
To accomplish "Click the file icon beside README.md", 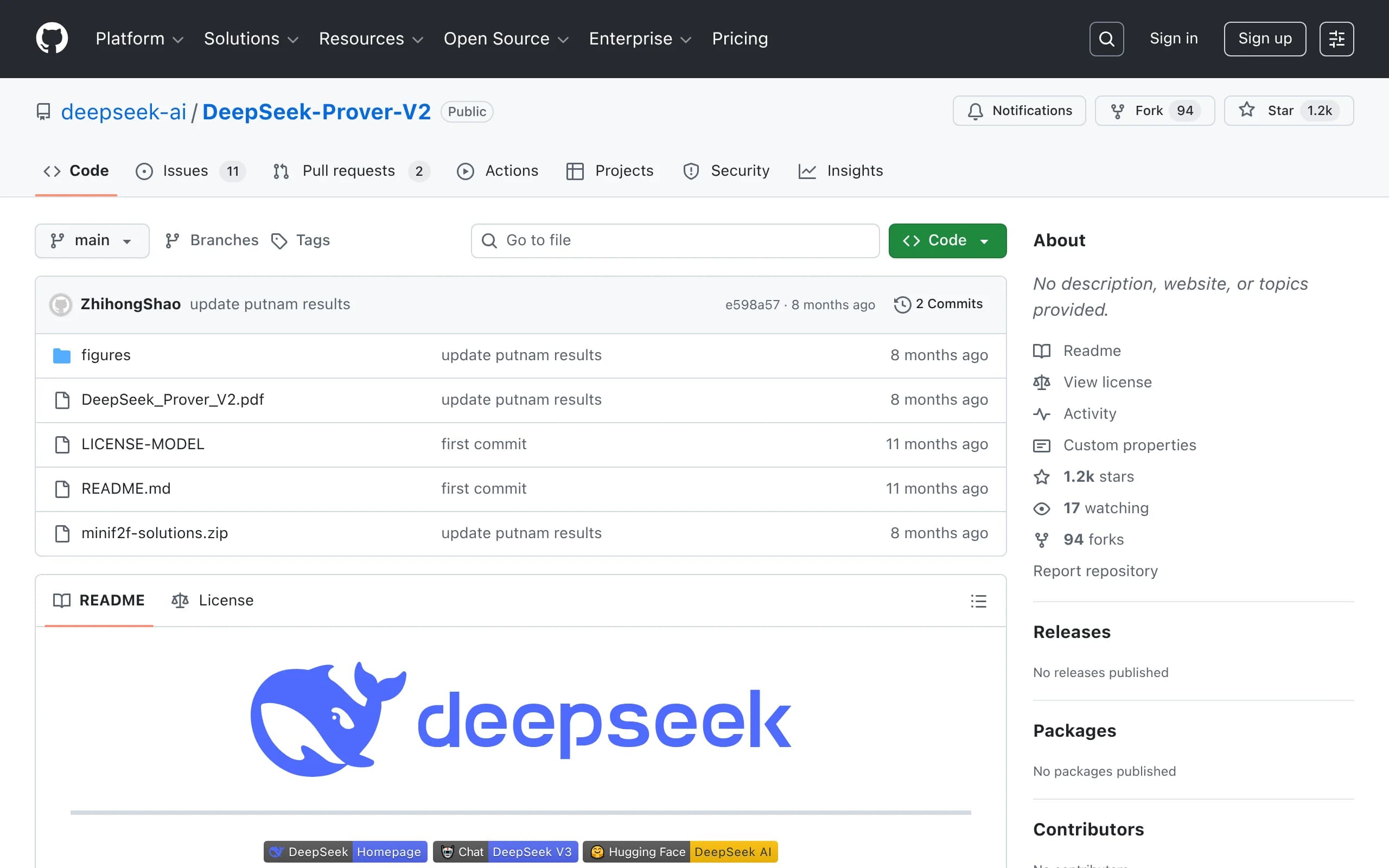I will (62, 489).
